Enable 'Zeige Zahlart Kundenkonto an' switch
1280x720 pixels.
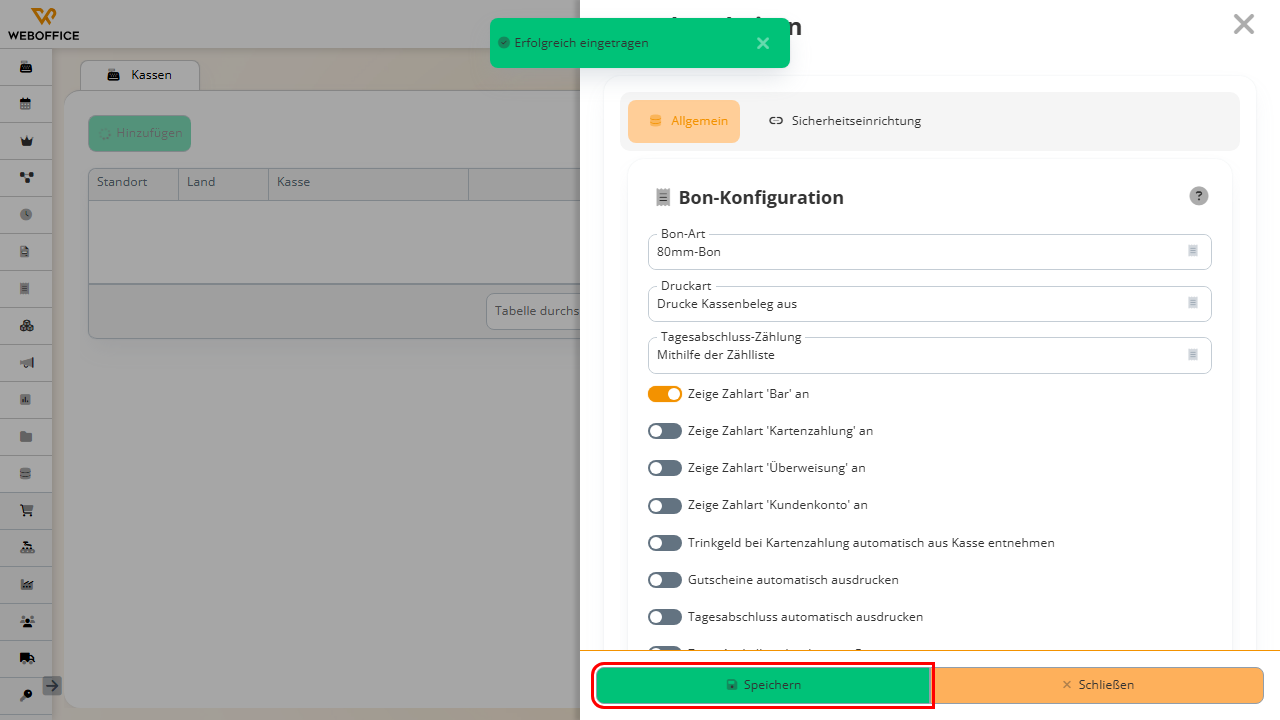tap(665, 506)
